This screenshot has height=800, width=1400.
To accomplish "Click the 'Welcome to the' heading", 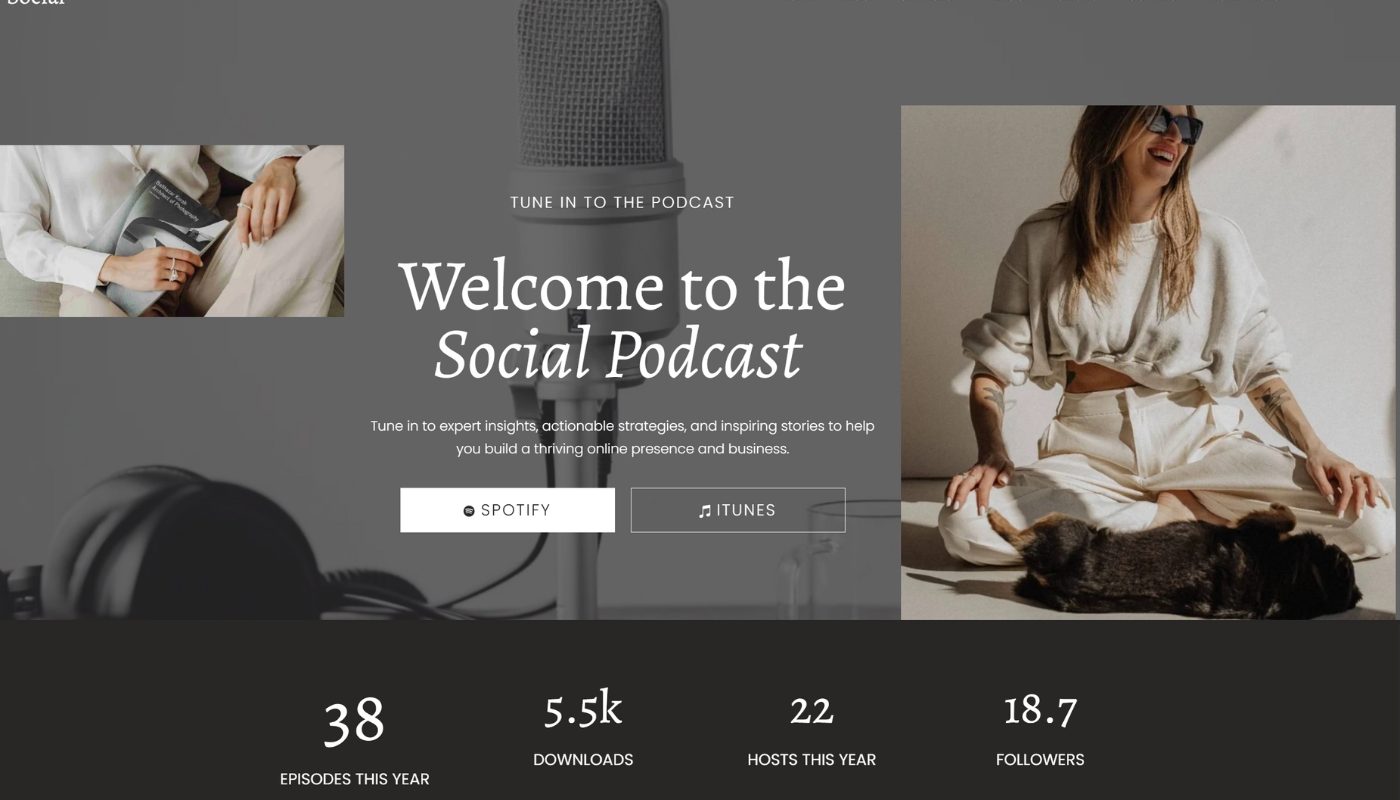I will pos(622,287).
